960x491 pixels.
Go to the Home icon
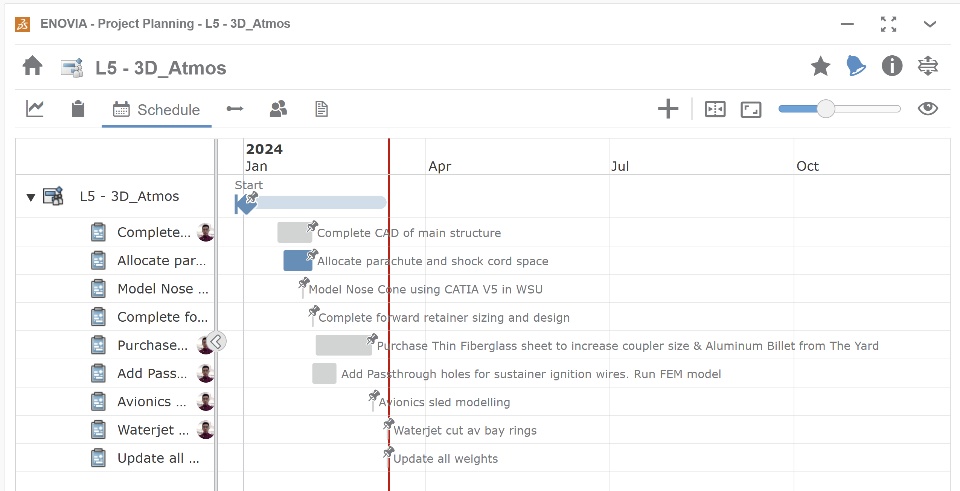pyautogui.click(x=32, y=66)
